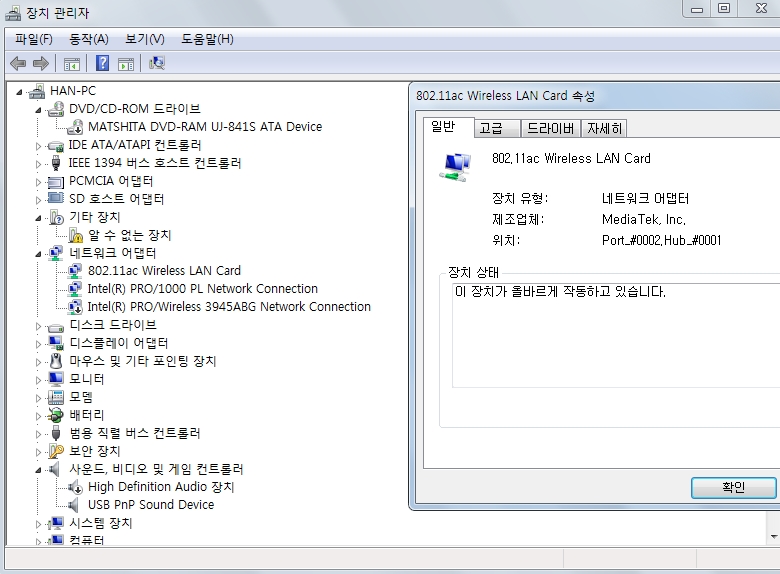
Task: Click the 디스크 드라이브 icon
Action: pyautogui.click(x=56, y=327)
